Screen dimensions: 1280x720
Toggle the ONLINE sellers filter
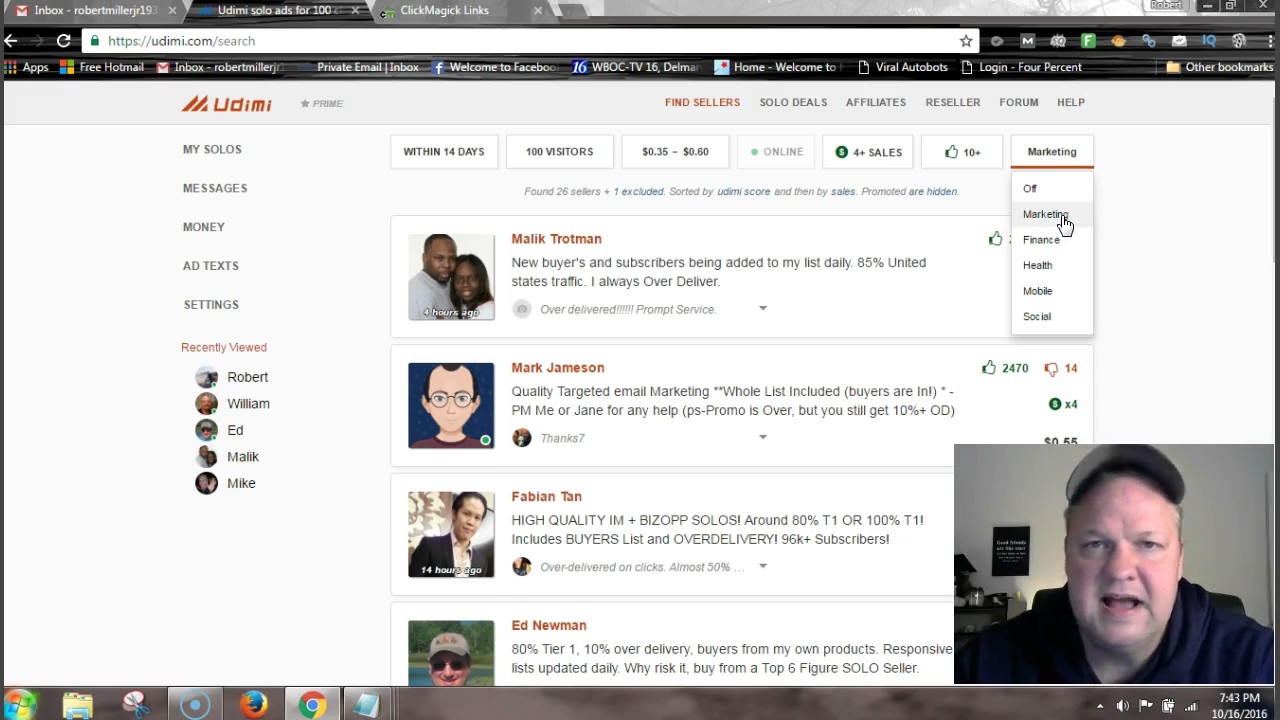[x=777, y=152]
